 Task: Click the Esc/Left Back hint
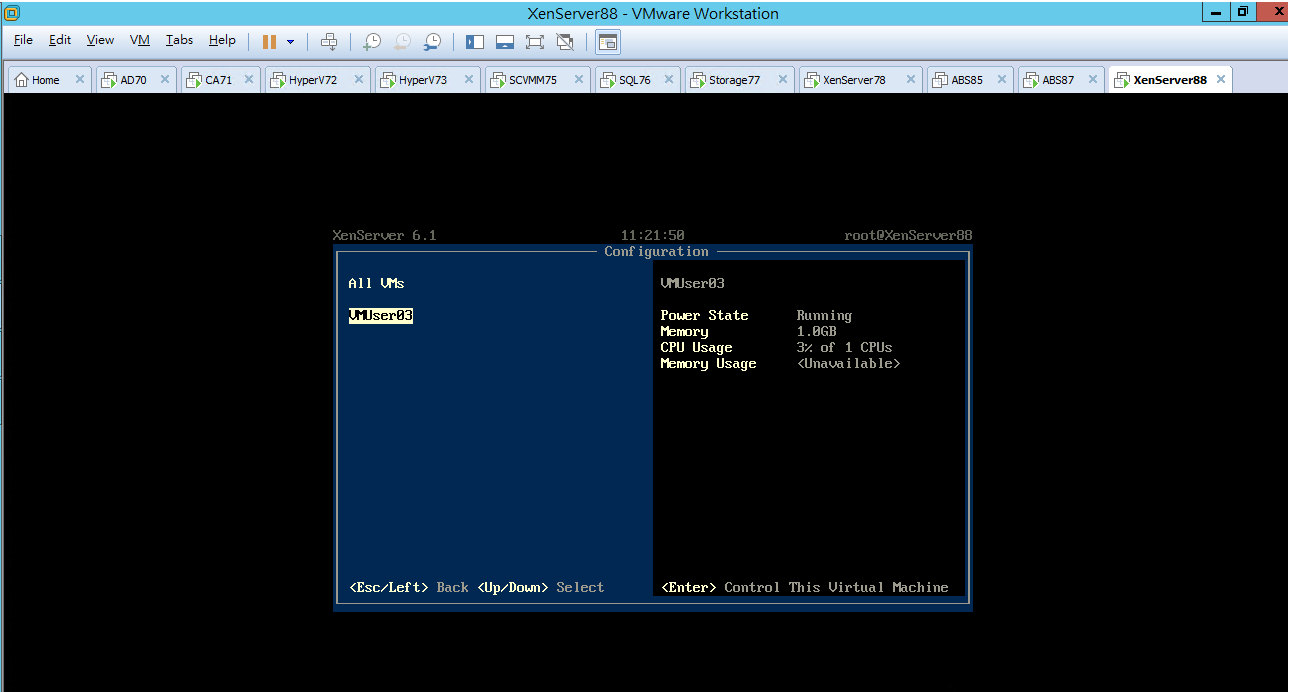[x=409, y=588]
